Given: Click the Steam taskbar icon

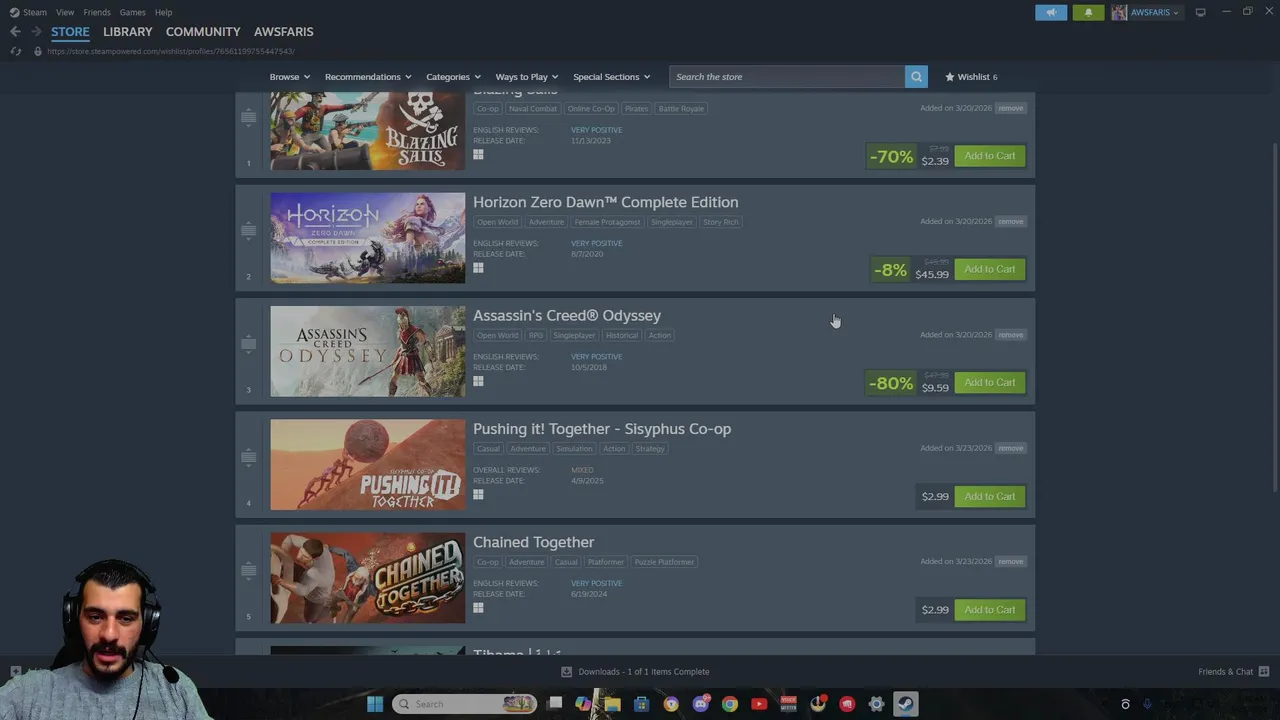Looking at the screenshot, I should click(906, 704).
